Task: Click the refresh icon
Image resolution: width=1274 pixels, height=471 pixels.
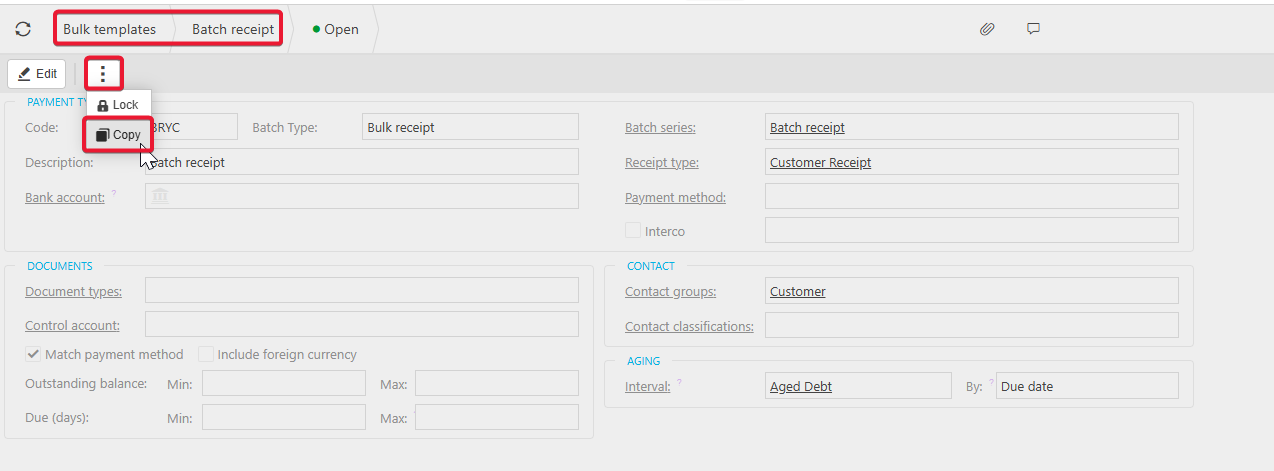Action: 23,29
